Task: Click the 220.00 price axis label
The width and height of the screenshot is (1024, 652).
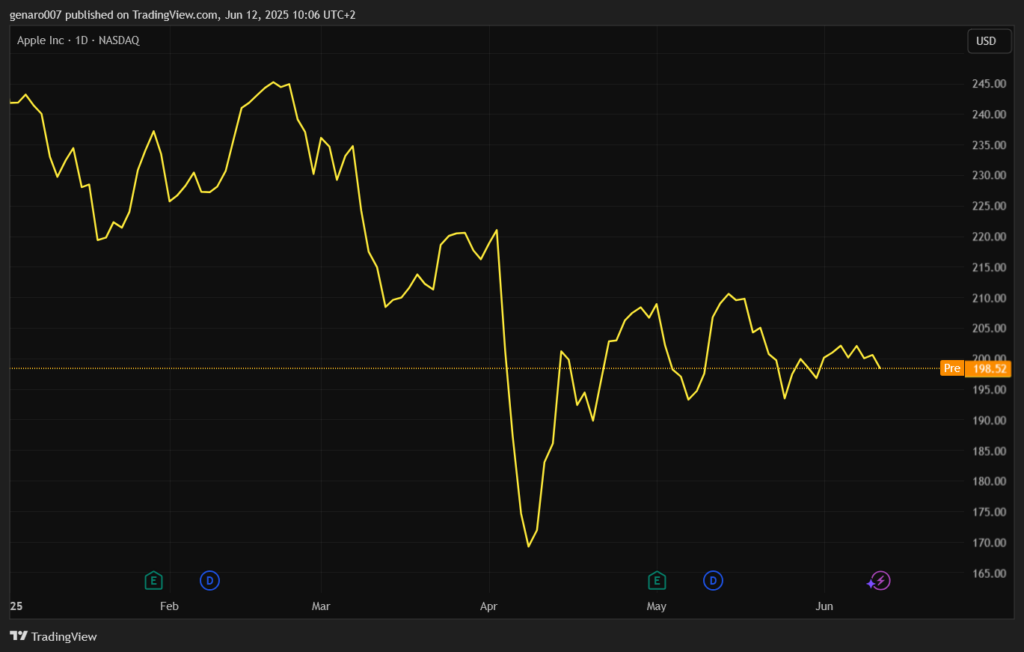Action: [988, 237]
